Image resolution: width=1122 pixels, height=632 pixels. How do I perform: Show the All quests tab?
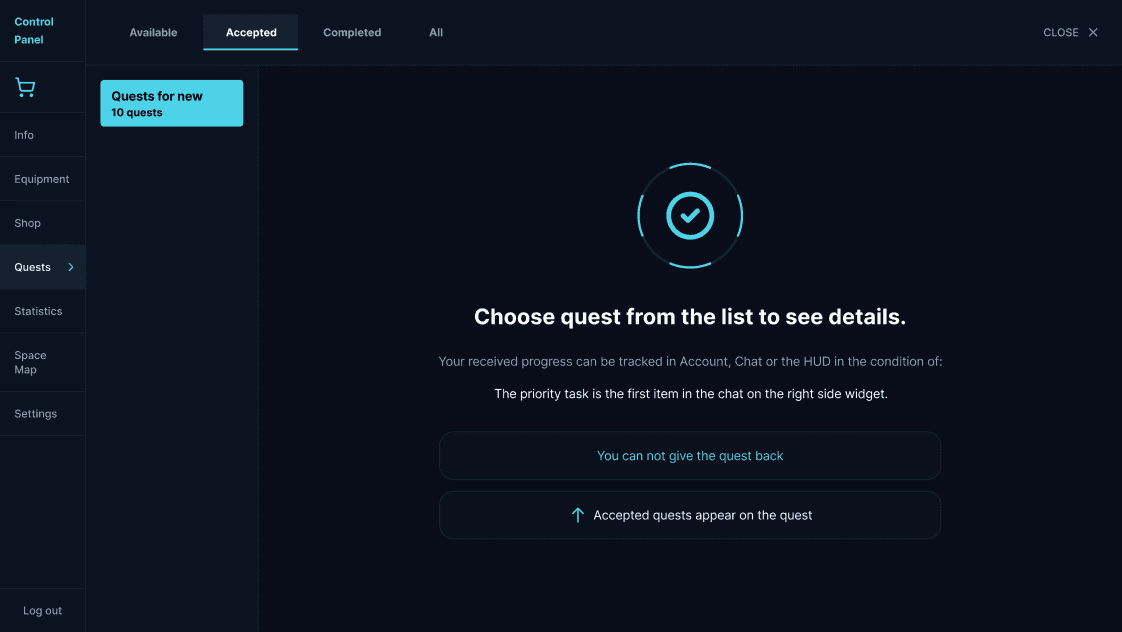tap(436, 32)
